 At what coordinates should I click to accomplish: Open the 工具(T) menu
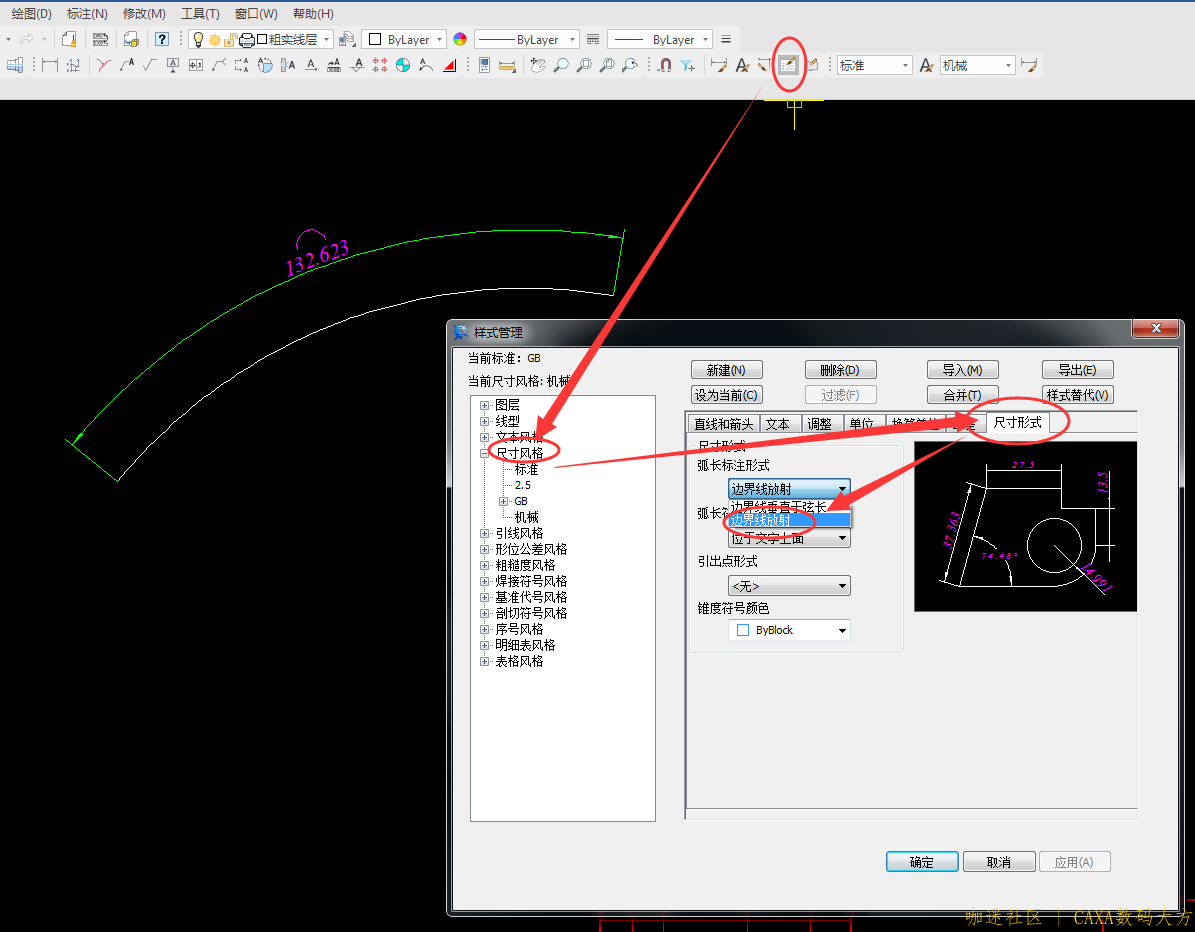(200, 14)
